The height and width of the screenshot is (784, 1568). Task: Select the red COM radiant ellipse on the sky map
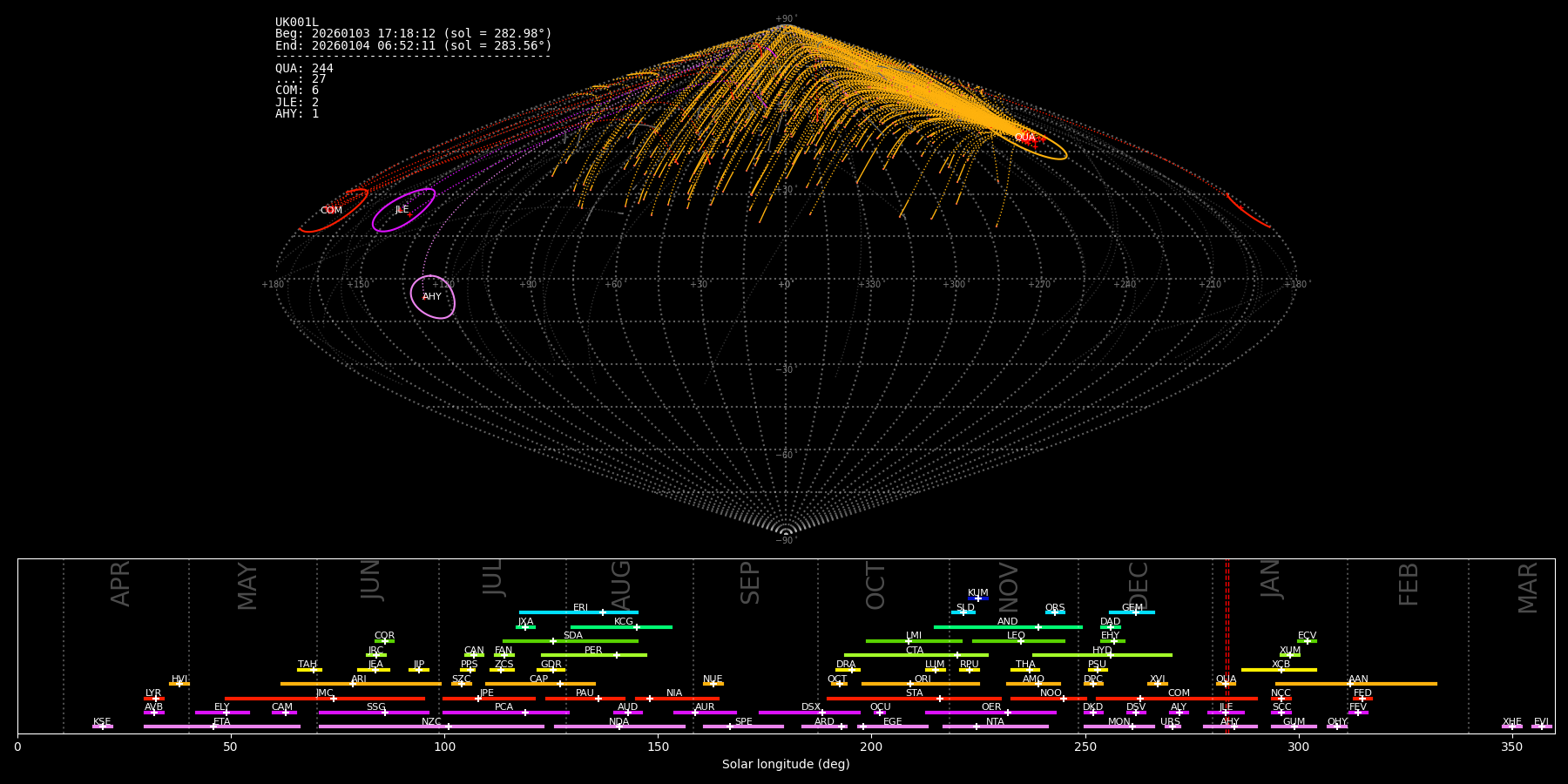(x=333, y=211)
